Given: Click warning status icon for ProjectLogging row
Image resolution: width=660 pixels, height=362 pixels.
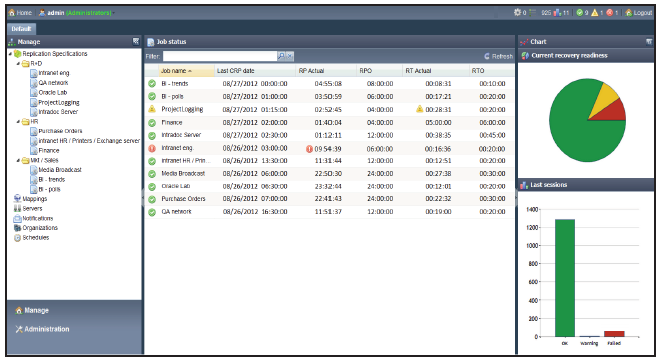Looking at the screenshot, I should [x=152, y=109].
